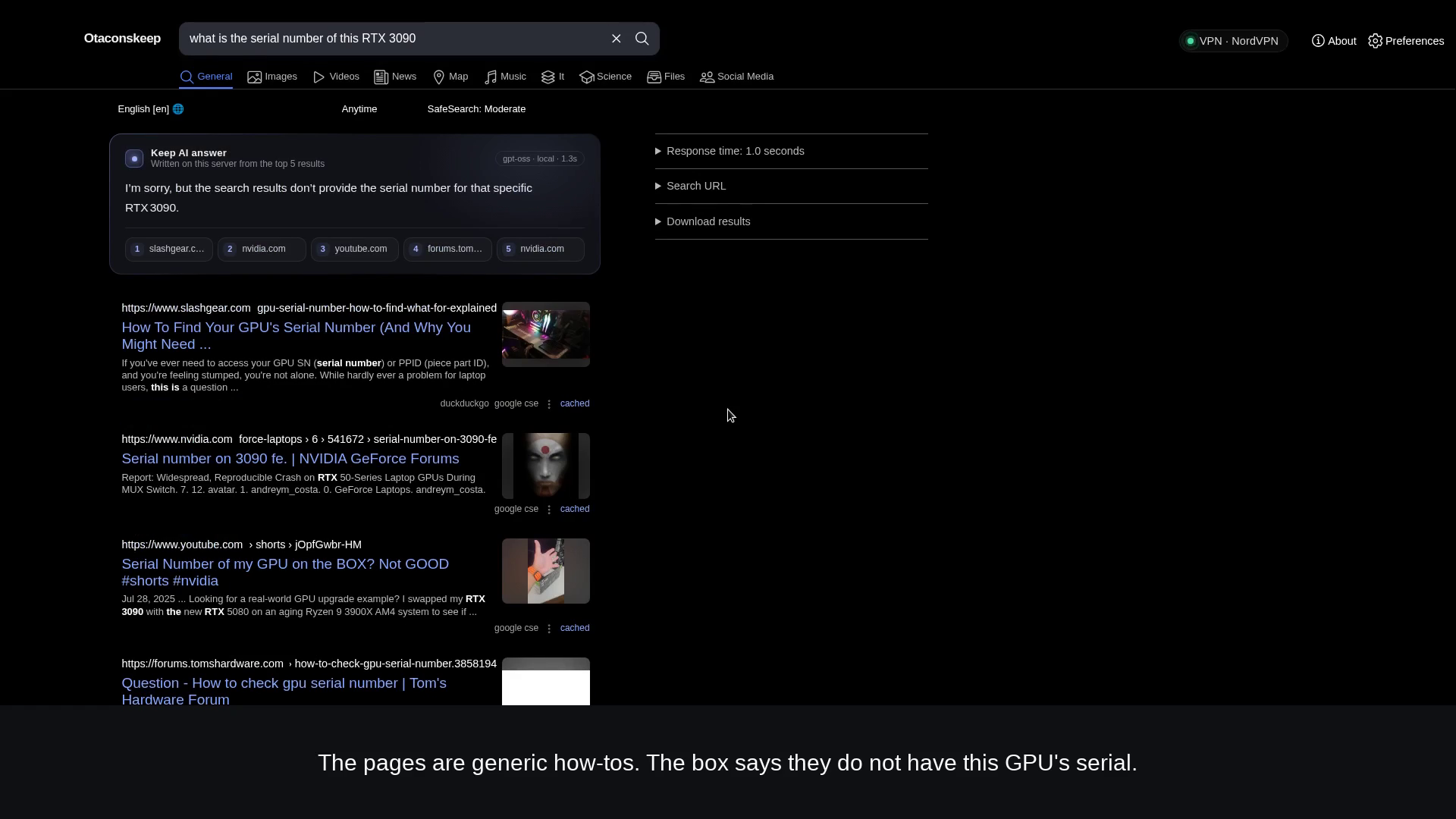Viewport: 1456px width, 819px height.
Task: Click the YouTube shorts result thumbnail
Action: tap(546, 571)
